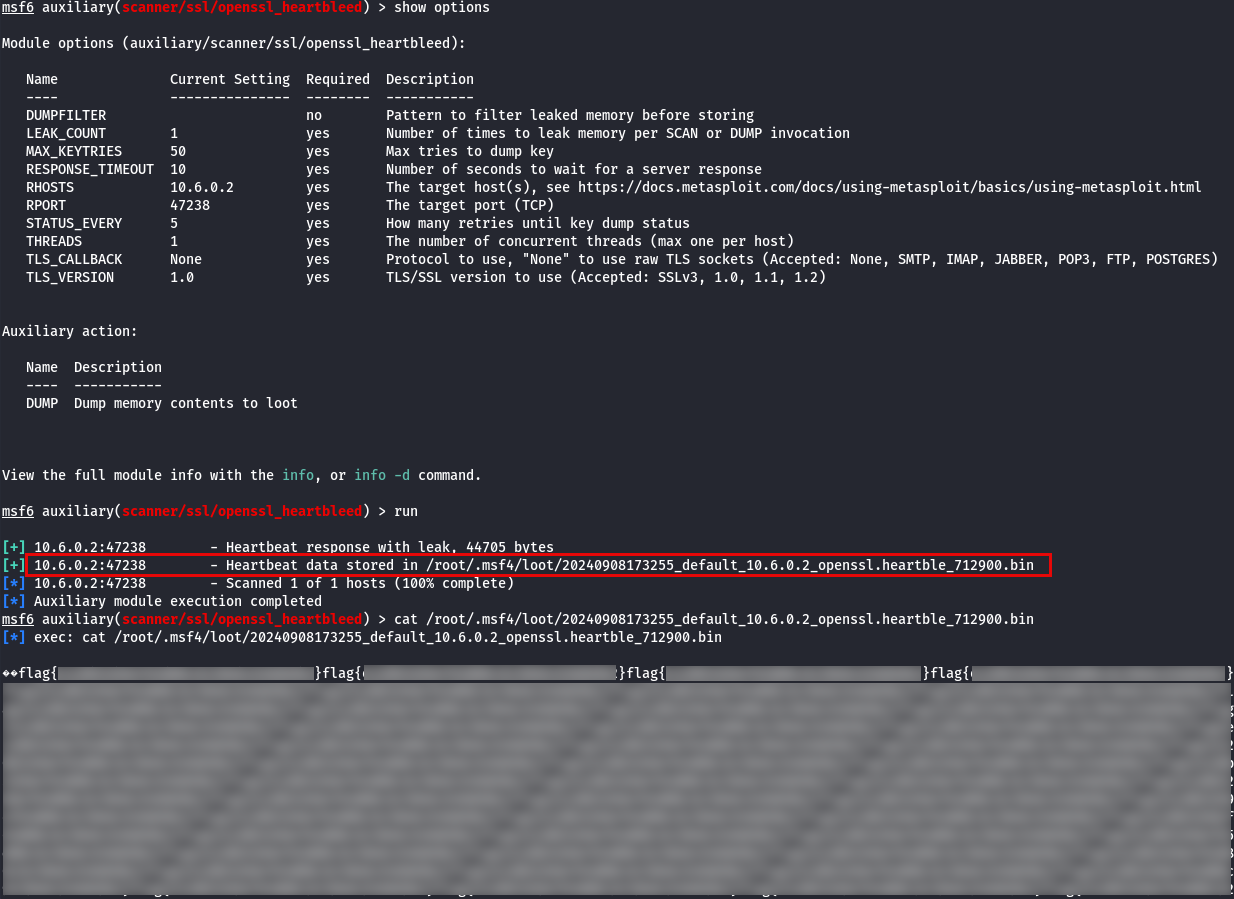This screenshot has width=1234, height=899.
Task: Click 'Max tries to dump key' description
Action: pyautogui.click(x=470, y=151)
